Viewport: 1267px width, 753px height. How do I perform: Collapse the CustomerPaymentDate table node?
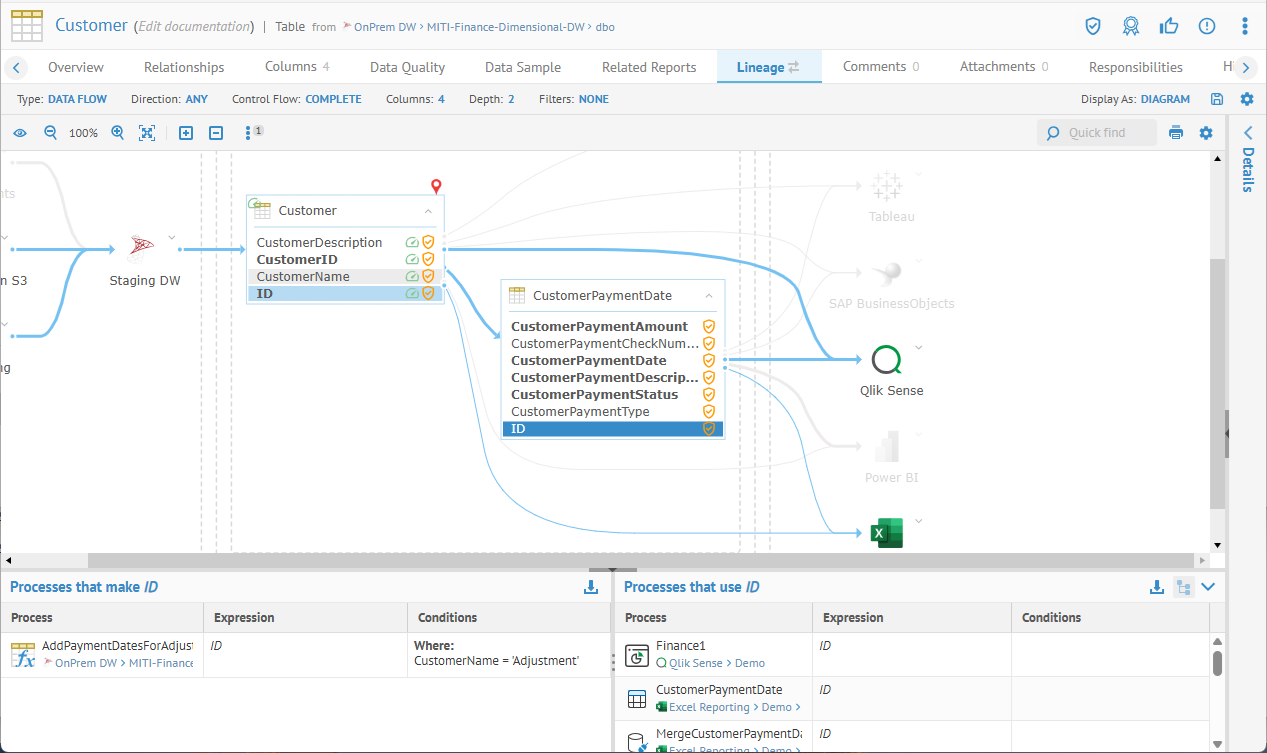click(x=709, y=296)
